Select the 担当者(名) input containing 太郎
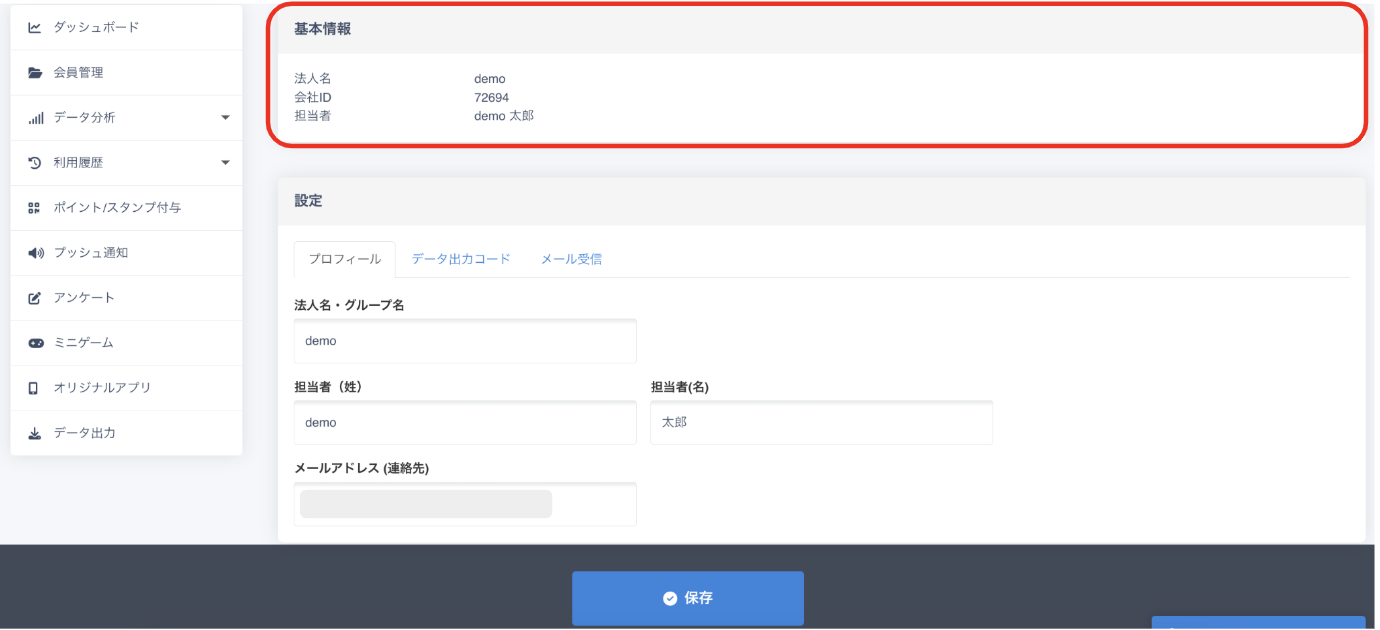 click(821, 423)
